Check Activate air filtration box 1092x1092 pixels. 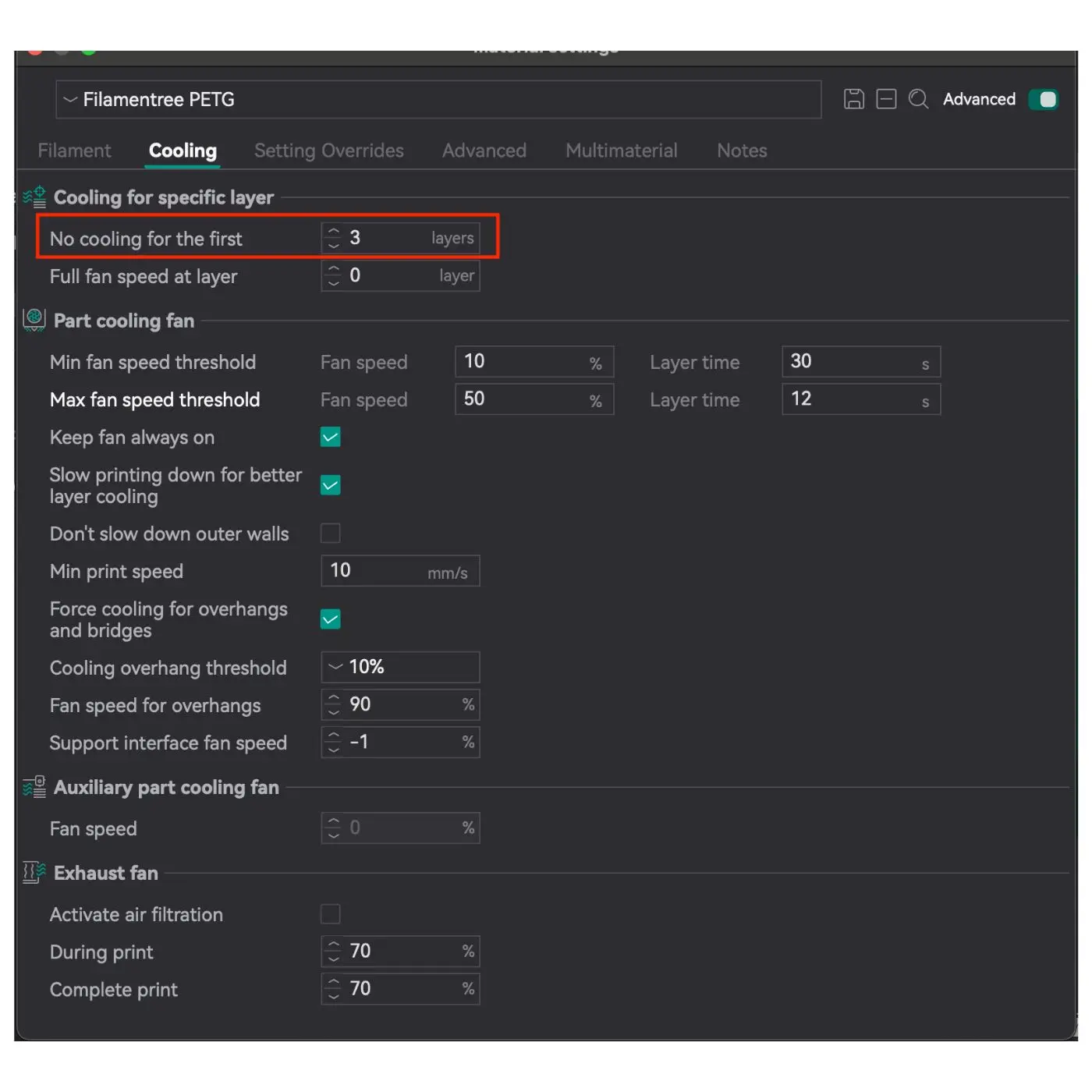(331, 914)
